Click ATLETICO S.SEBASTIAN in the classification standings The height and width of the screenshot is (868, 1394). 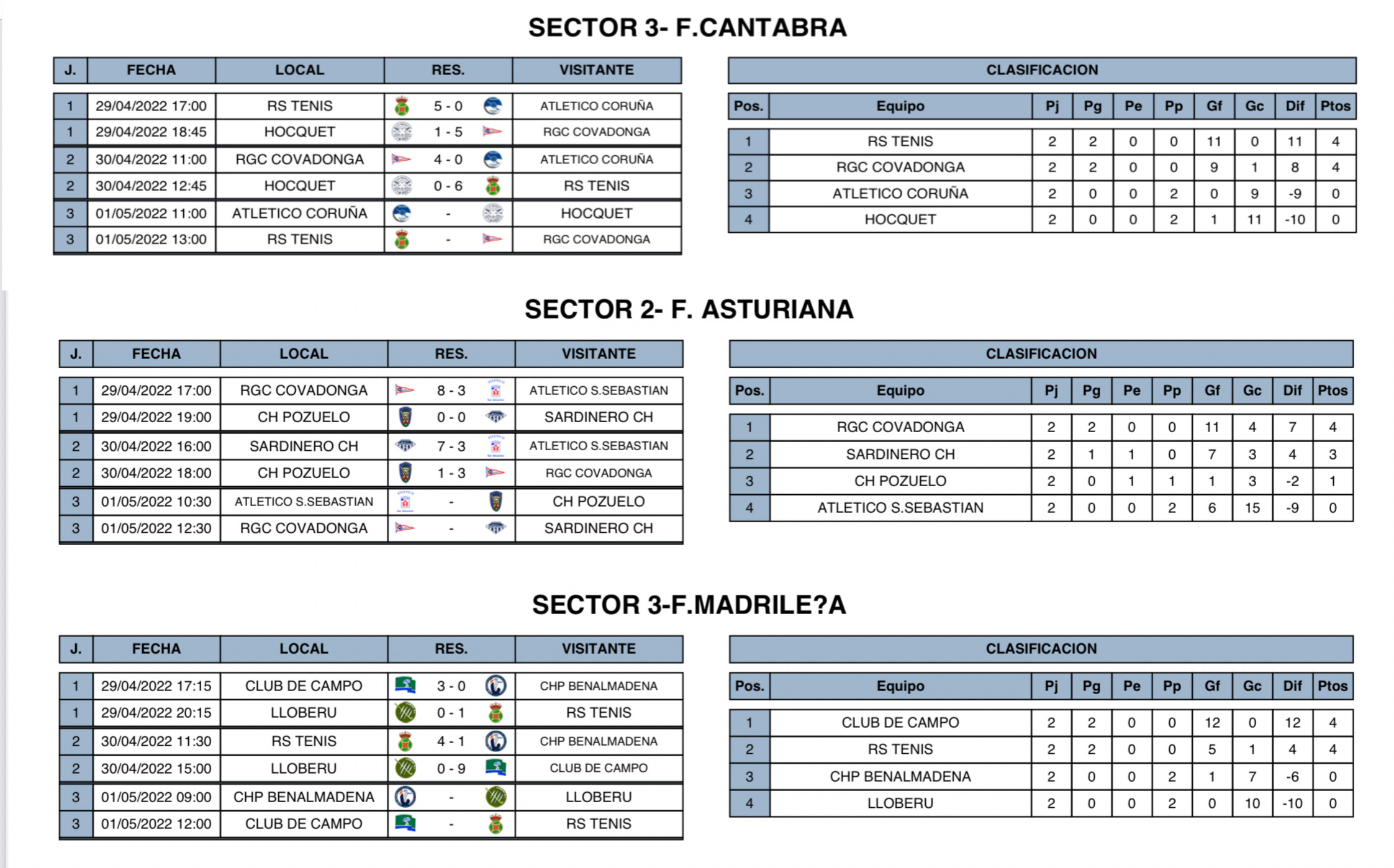point(900,508)
